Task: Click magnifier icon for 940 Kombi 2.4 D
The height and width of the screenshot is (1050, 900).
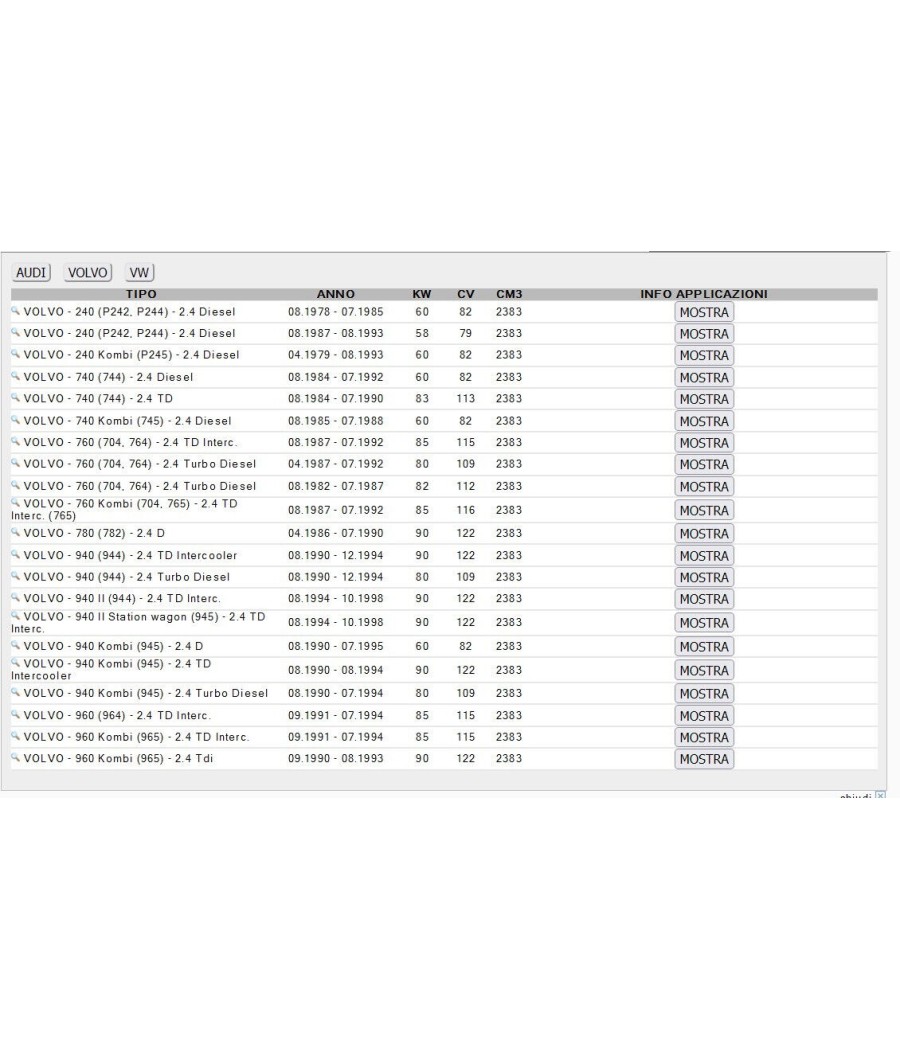Action: (15, 645)
